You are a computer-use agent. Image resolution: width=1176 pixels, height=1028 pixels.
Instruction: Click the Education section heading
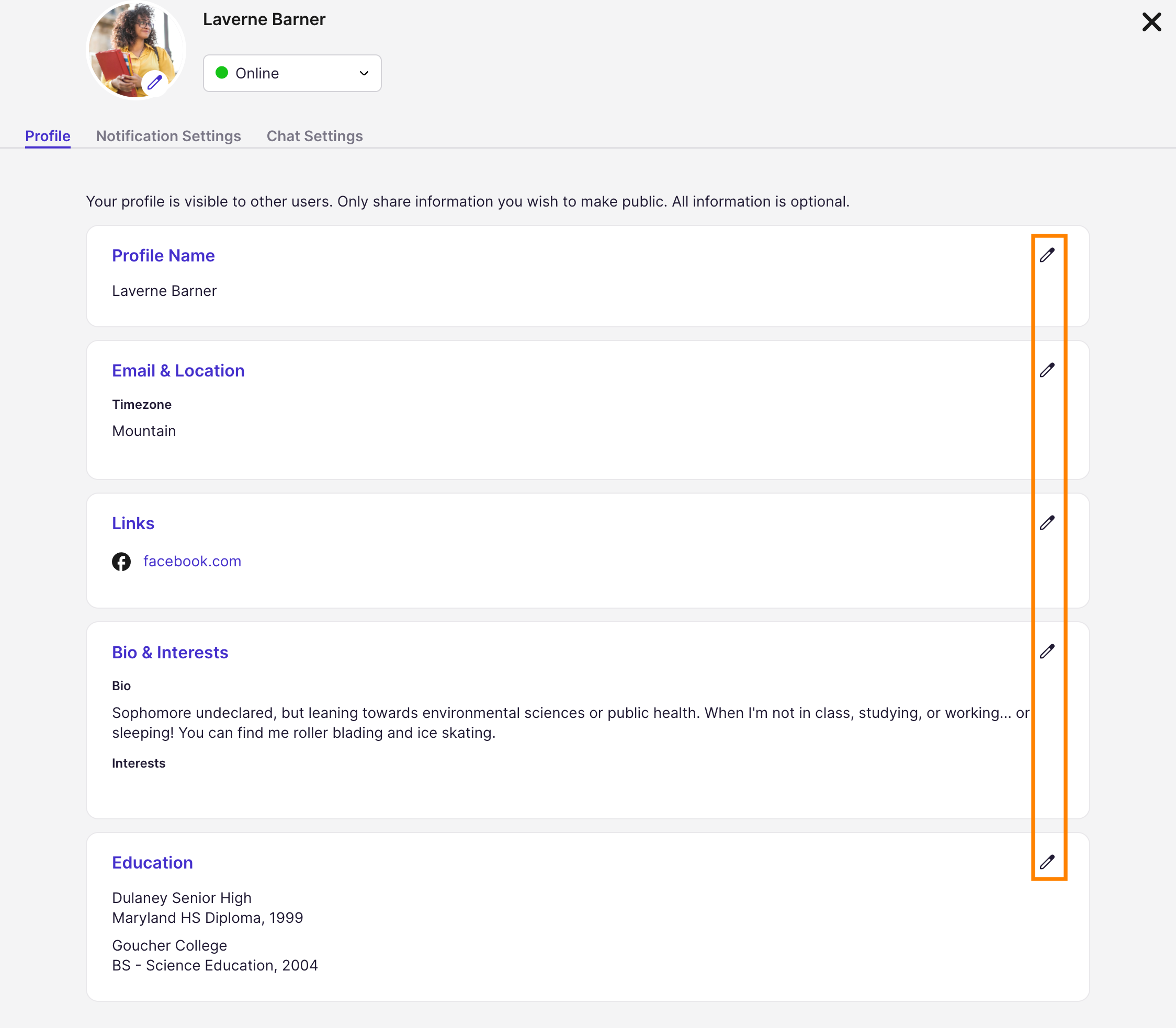[152, 863]
